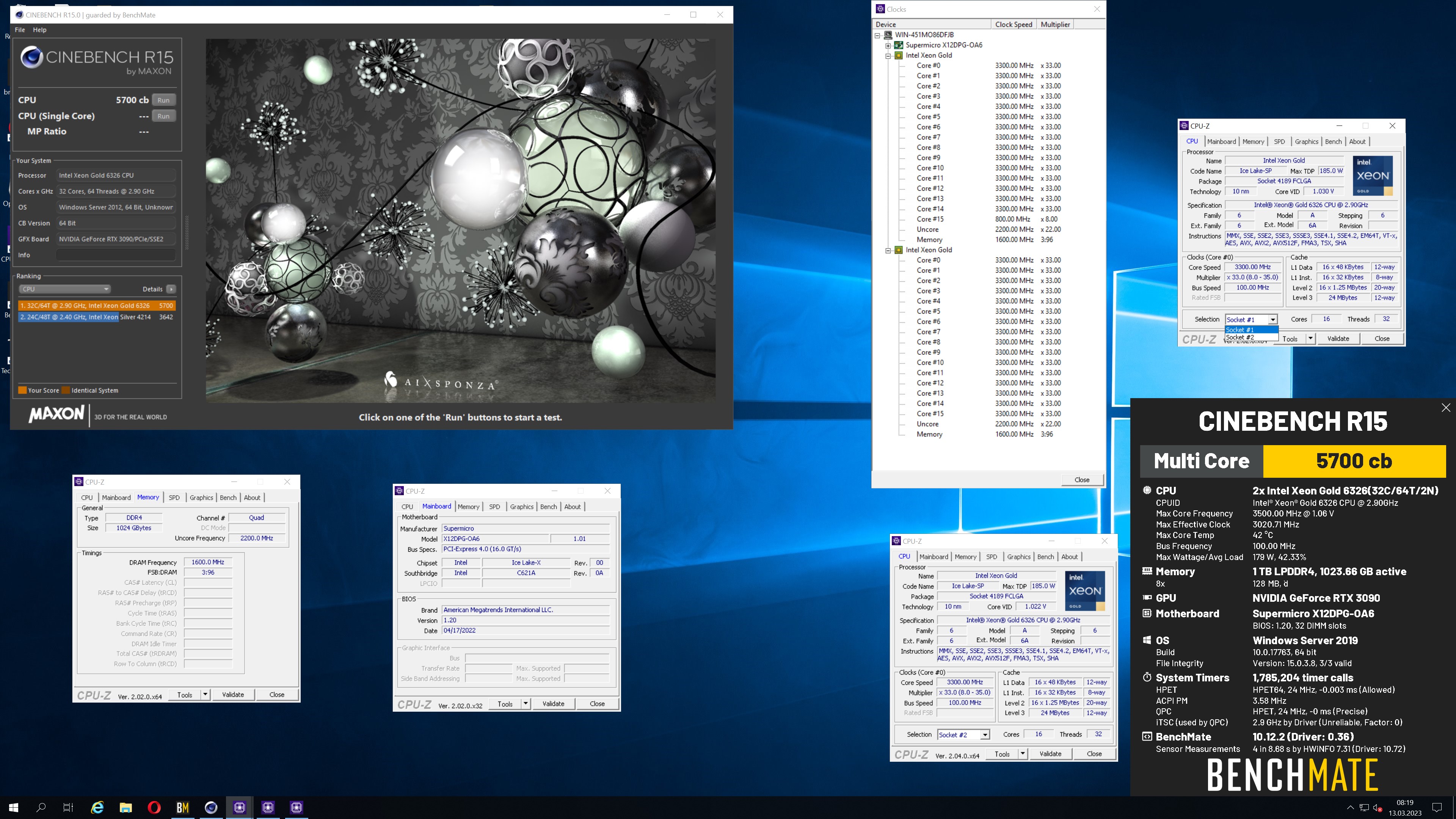The image size is (1456, 819).
Task: Open Selection Socket #1 combo box
Action: tap(1251, 319)
